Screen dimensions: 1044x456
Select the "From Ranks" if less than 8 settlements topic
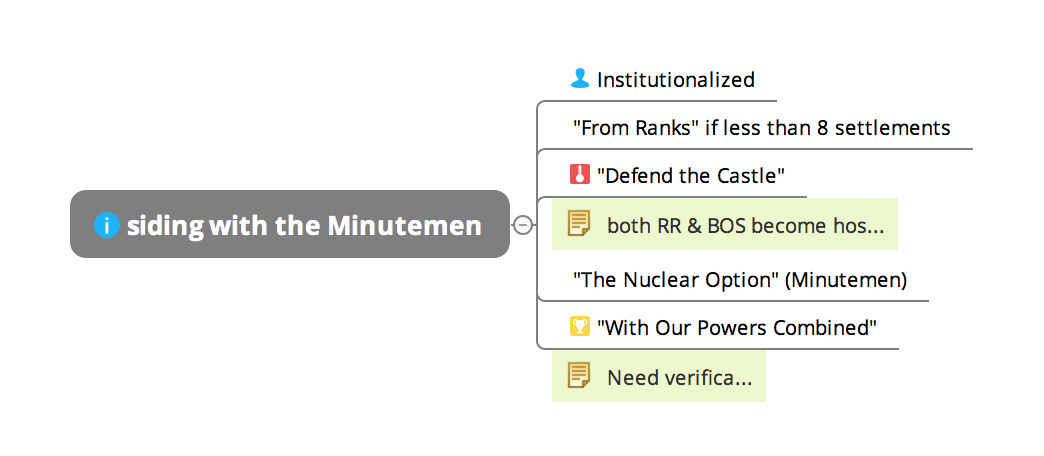761,128
